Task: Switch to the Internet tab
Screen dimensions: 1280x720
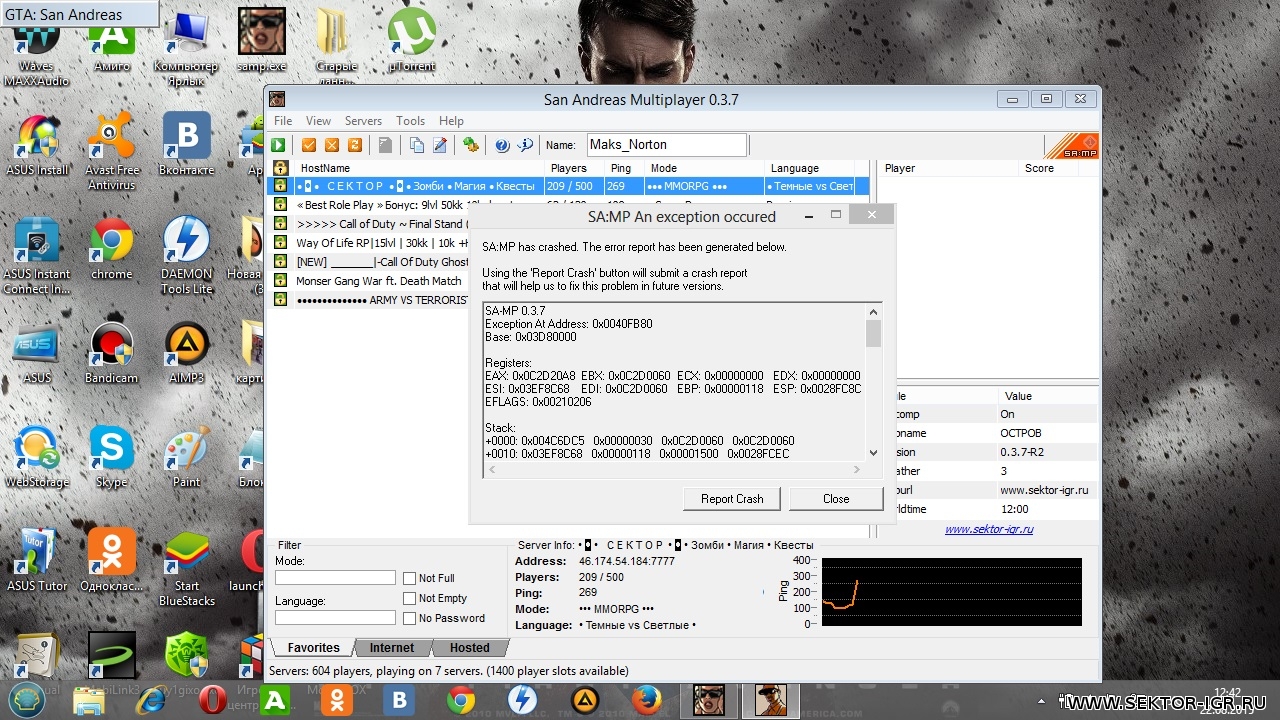Action: pyautogui.click(x=392, y=648)
